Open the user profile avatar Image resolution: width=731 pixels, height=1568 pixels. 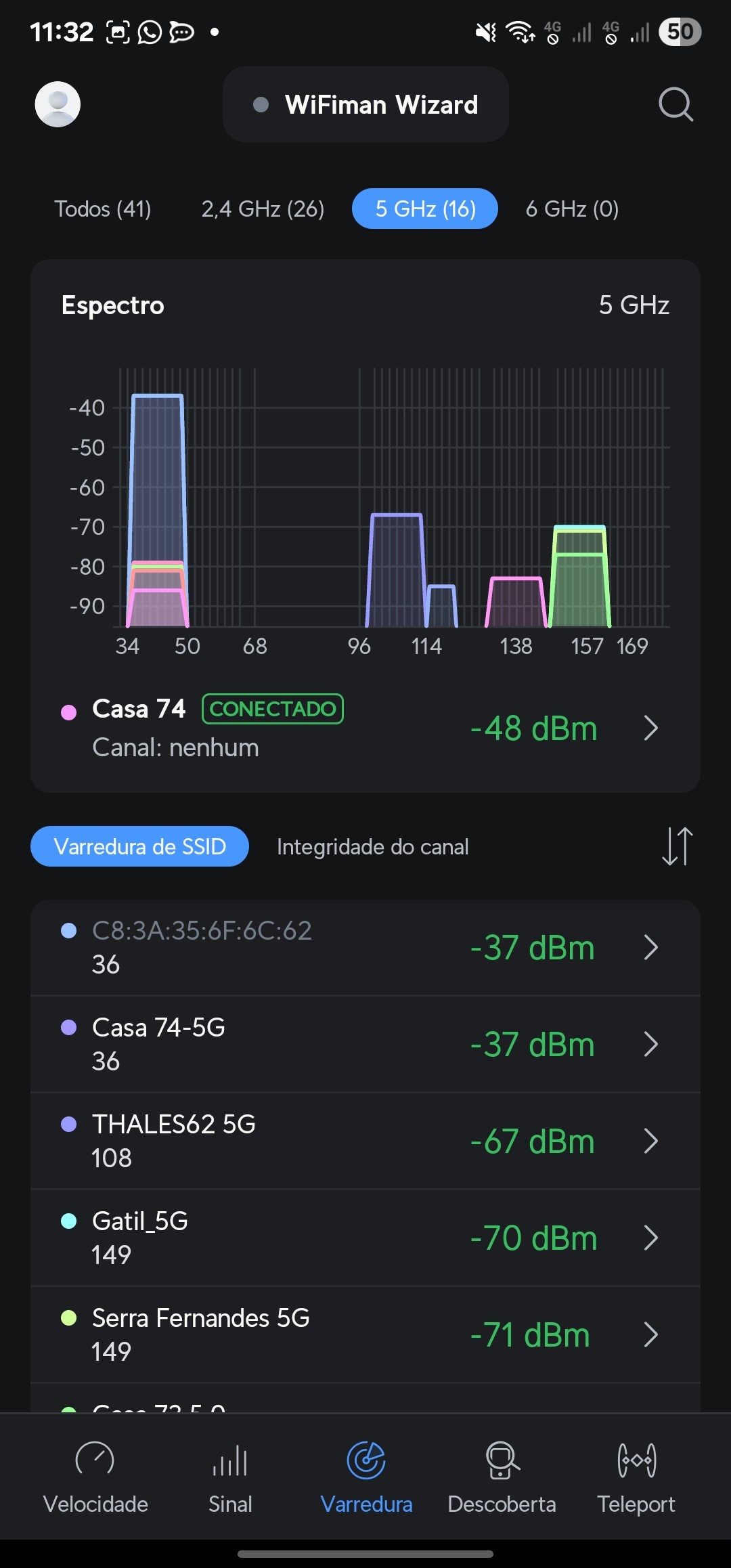click(58, 104)
